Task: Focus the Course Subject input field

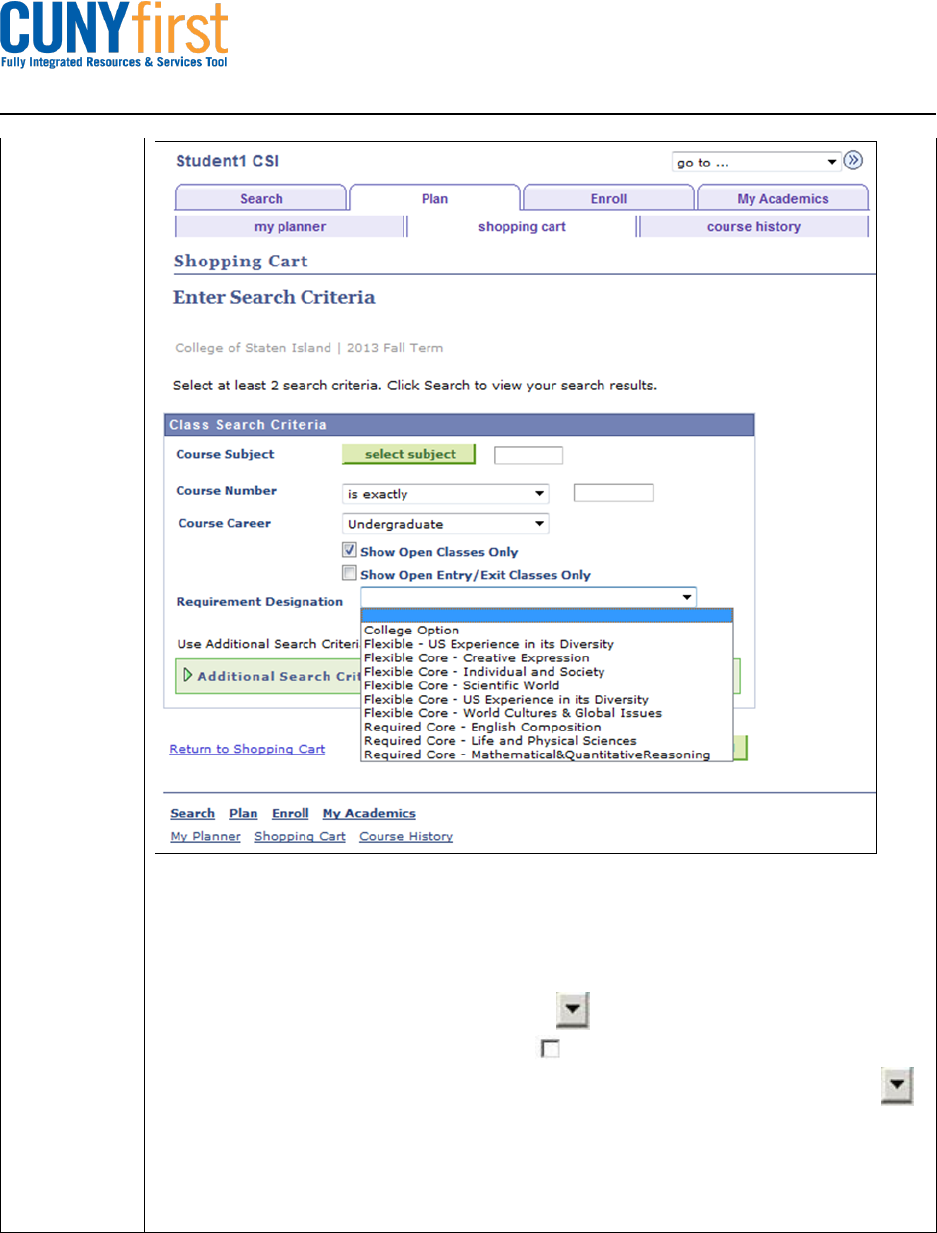Action: tap(529, 455)
